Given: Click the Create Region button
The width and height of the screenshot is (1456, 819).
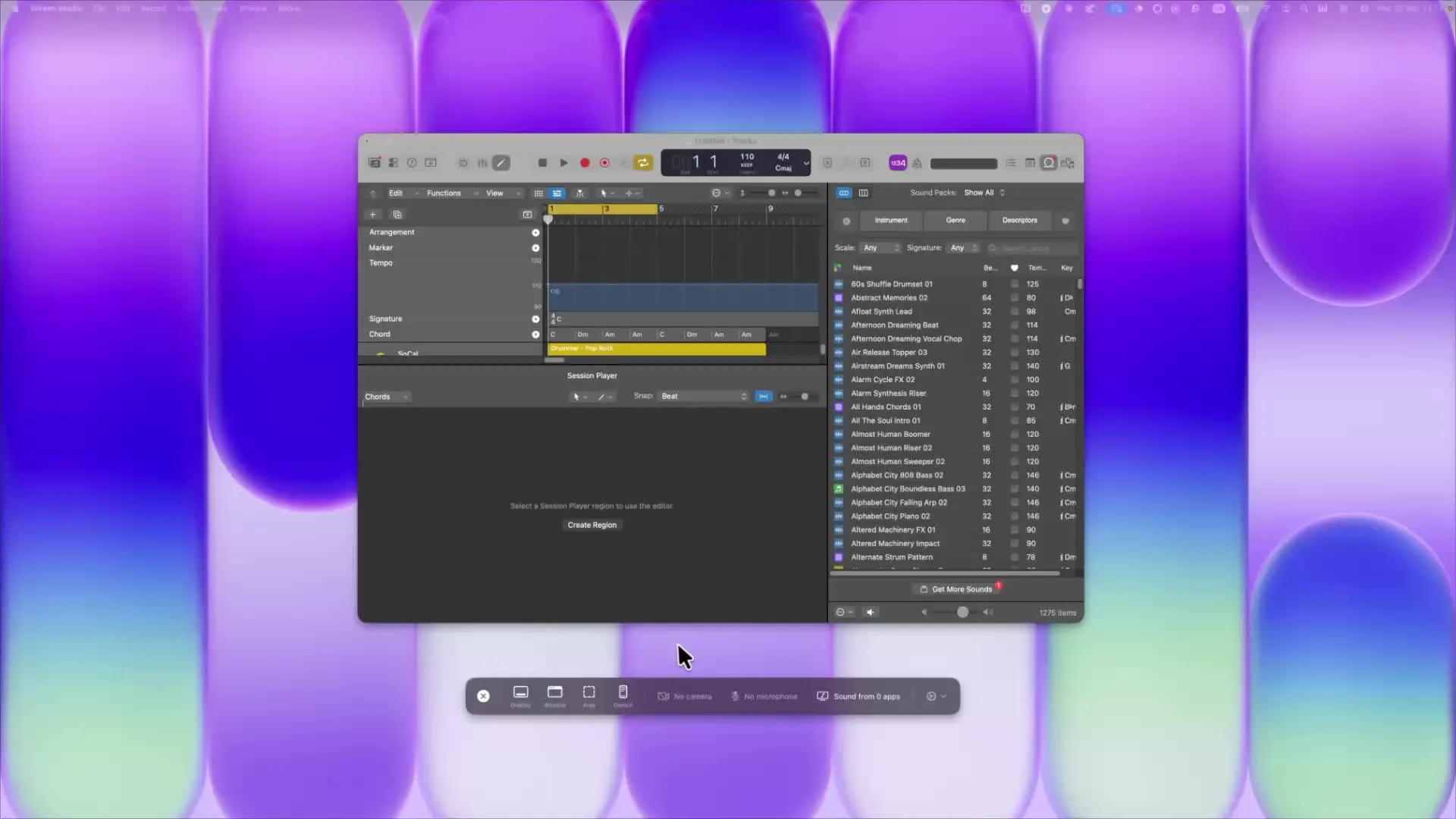Looking at the screenshot, I should coord(591,525).
